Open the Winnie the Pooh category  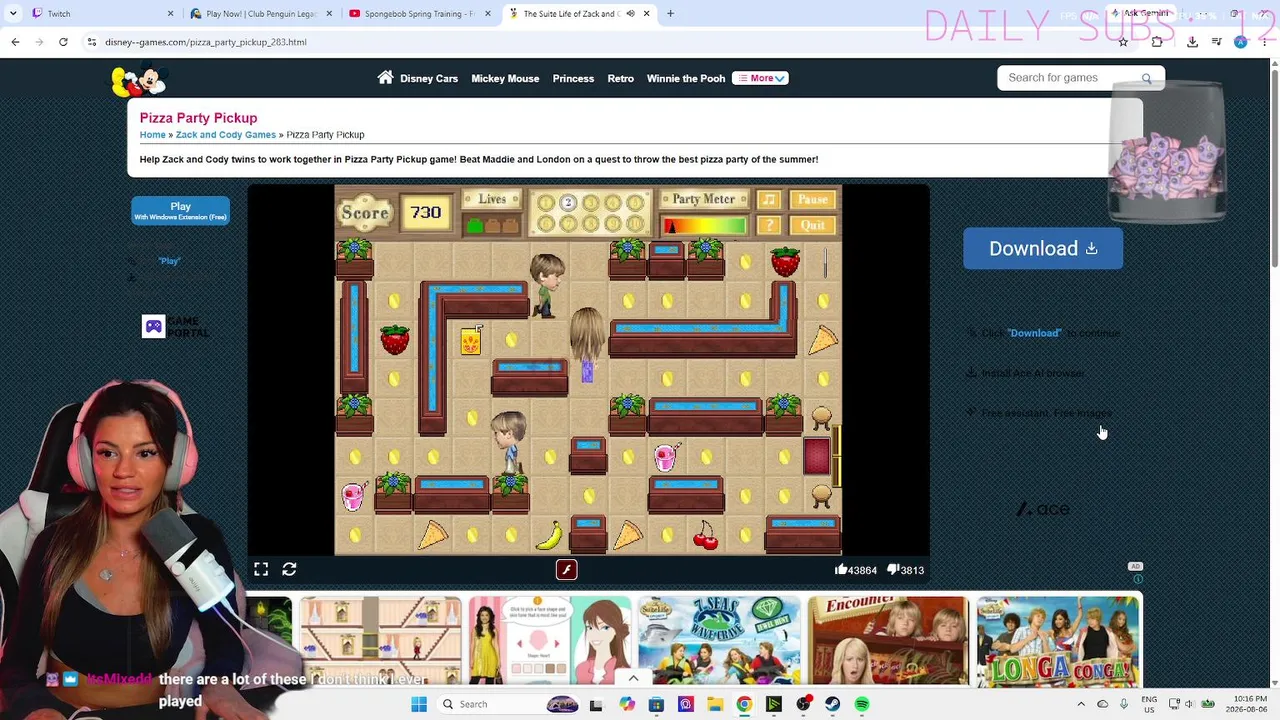pyautogui.click(x=686, y=78)
